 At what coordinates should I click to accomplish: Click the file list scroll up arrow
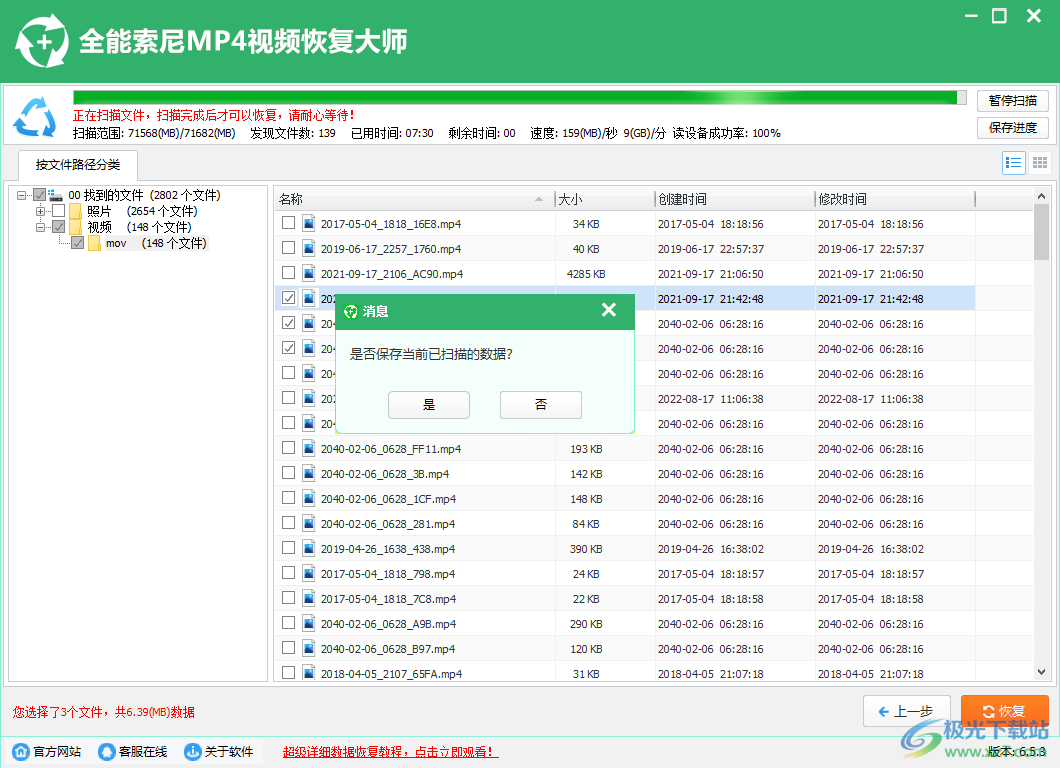(1041, 197)
